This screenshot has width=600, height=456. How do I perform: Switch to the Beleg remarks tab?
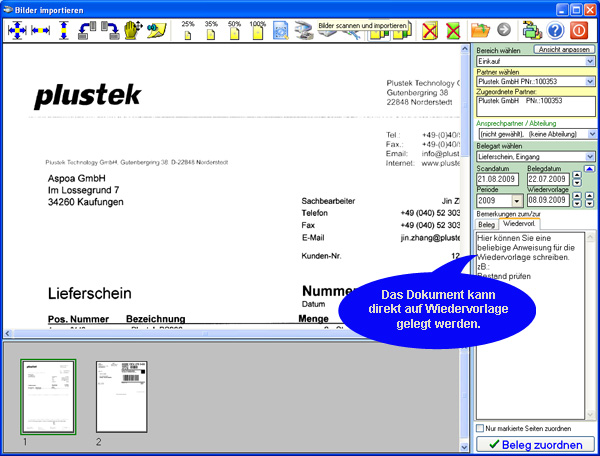click(486, 225)
